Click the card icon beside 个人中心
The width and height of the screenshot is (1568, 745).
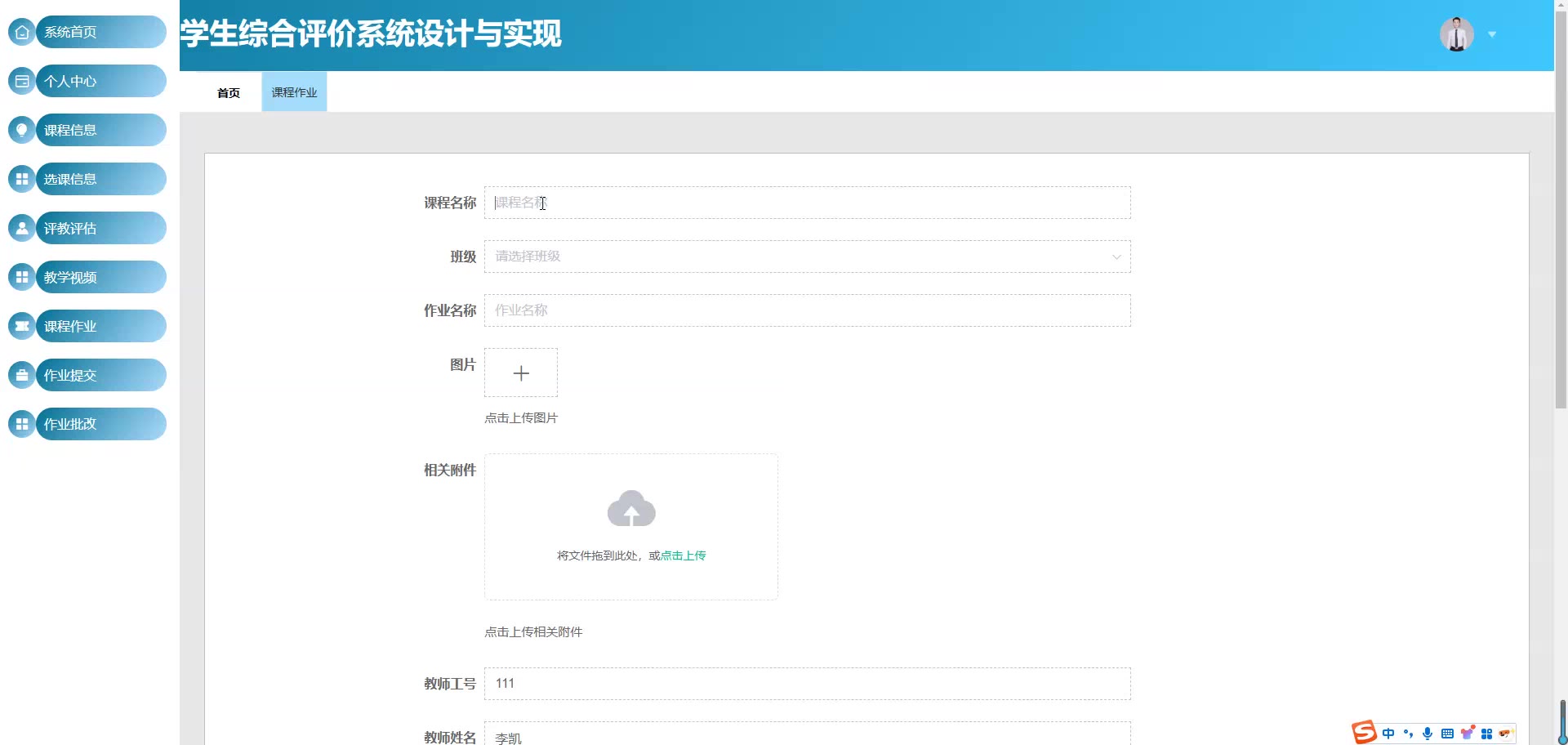click(x=22, y=81)
